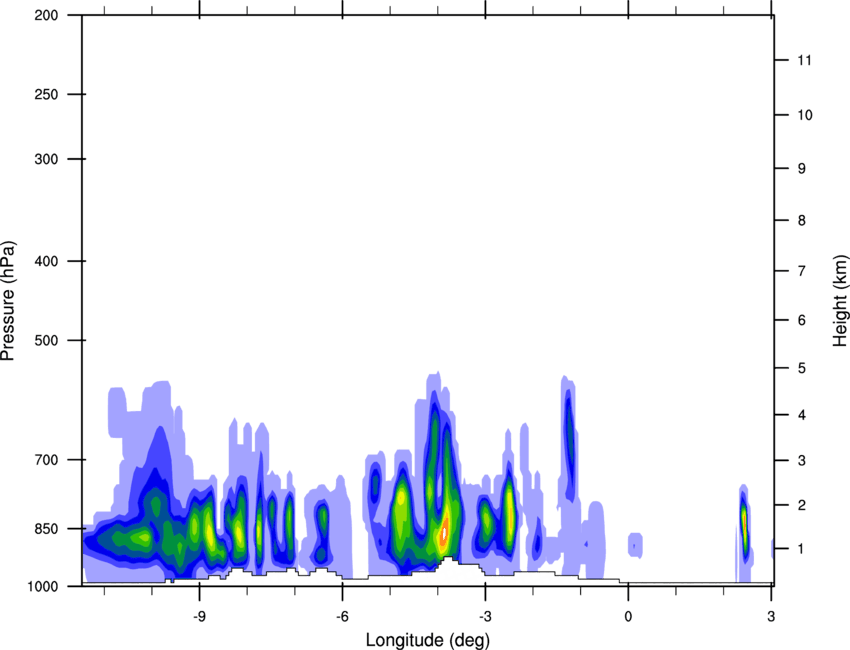Click the -9 longitude tick label
Viewport: 850px width, 650px height.
tap(199, 616)
